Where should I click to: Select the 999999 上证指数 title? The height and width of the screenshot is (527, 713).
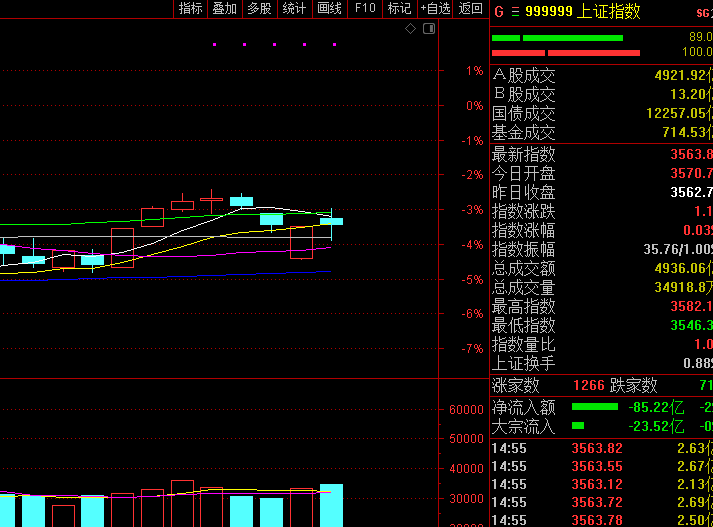coord(582,11)
